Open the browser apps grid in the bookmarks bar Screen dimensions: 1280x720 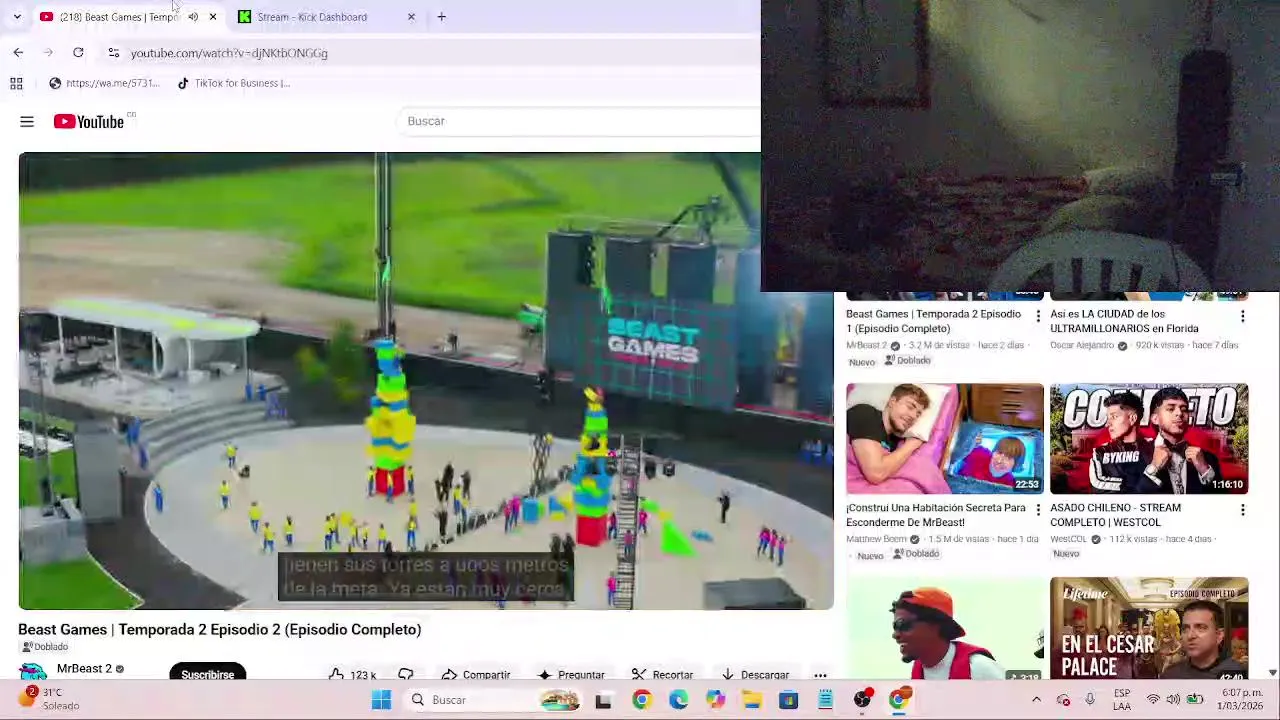coord(16,83)
